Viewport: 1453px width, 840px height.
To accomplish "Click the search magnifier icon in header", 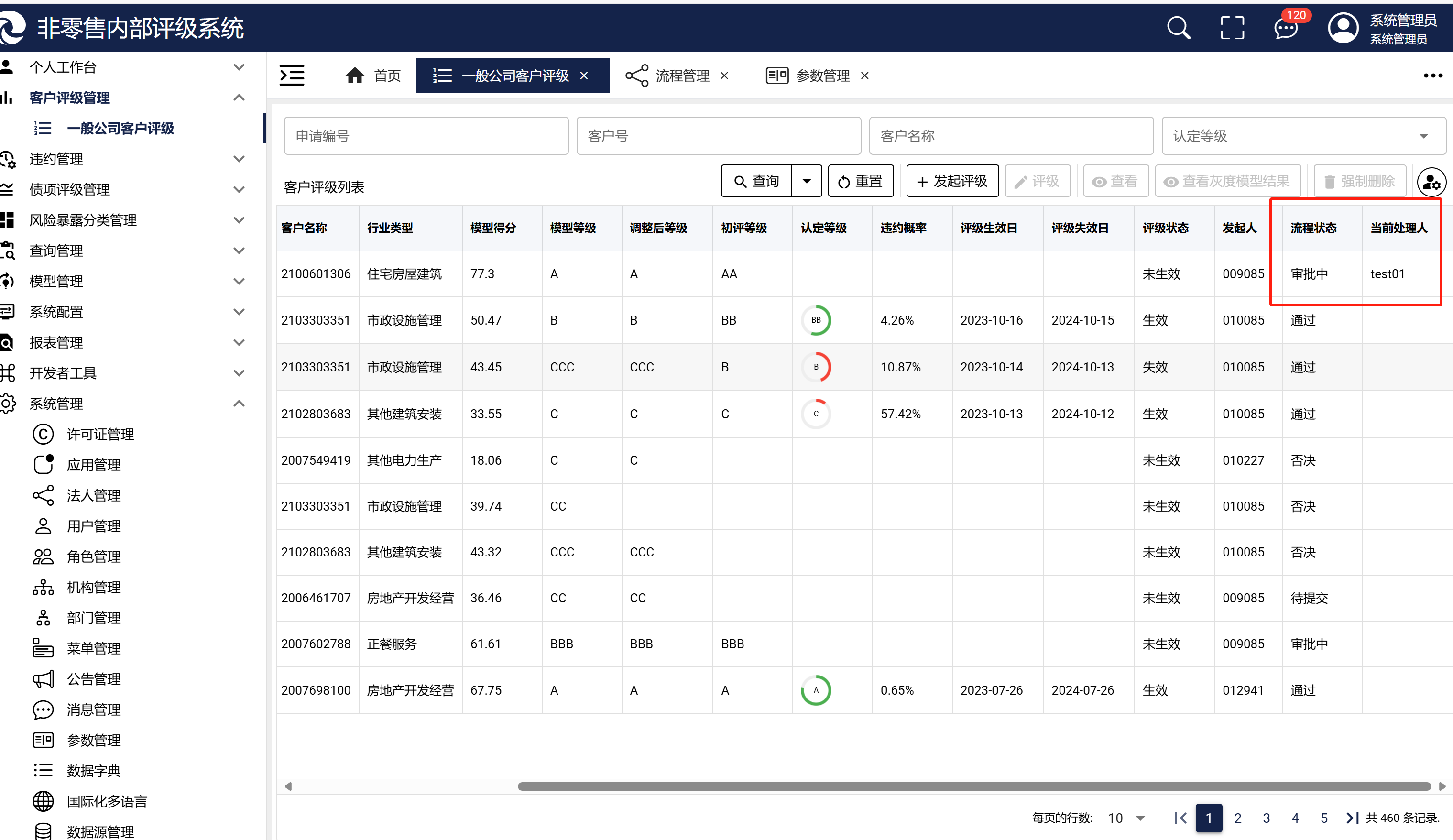I will click(1178, 28).
